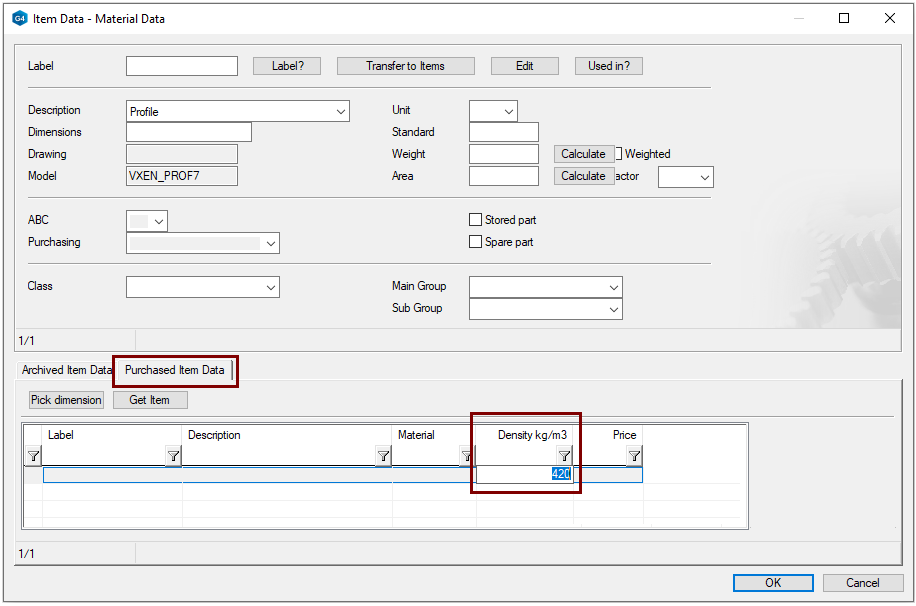Click the Calculate button next to Weight
Image resolution: width=916 pixels, height=606 pixels.
pyautogui.click(x=583, y=154)
